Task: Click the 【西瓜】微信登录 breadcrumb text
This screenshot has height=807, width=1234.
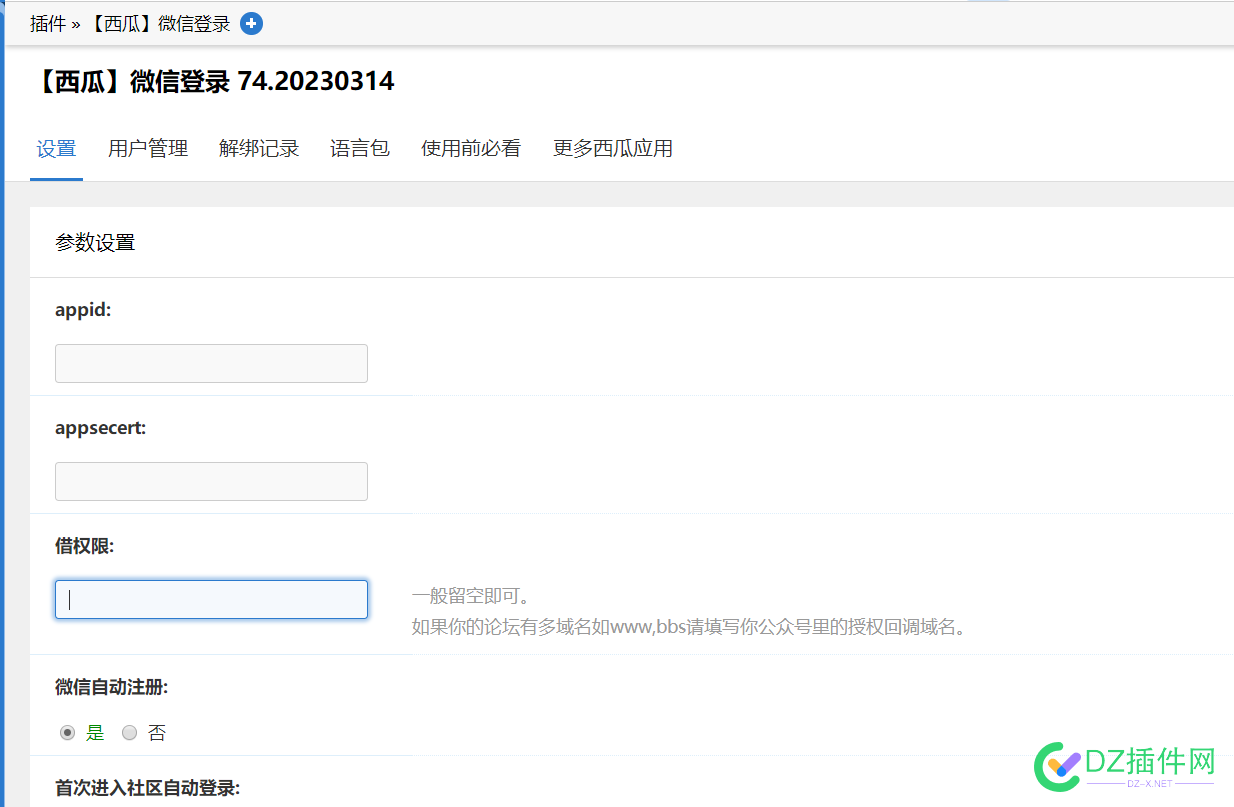Action: 159,24
